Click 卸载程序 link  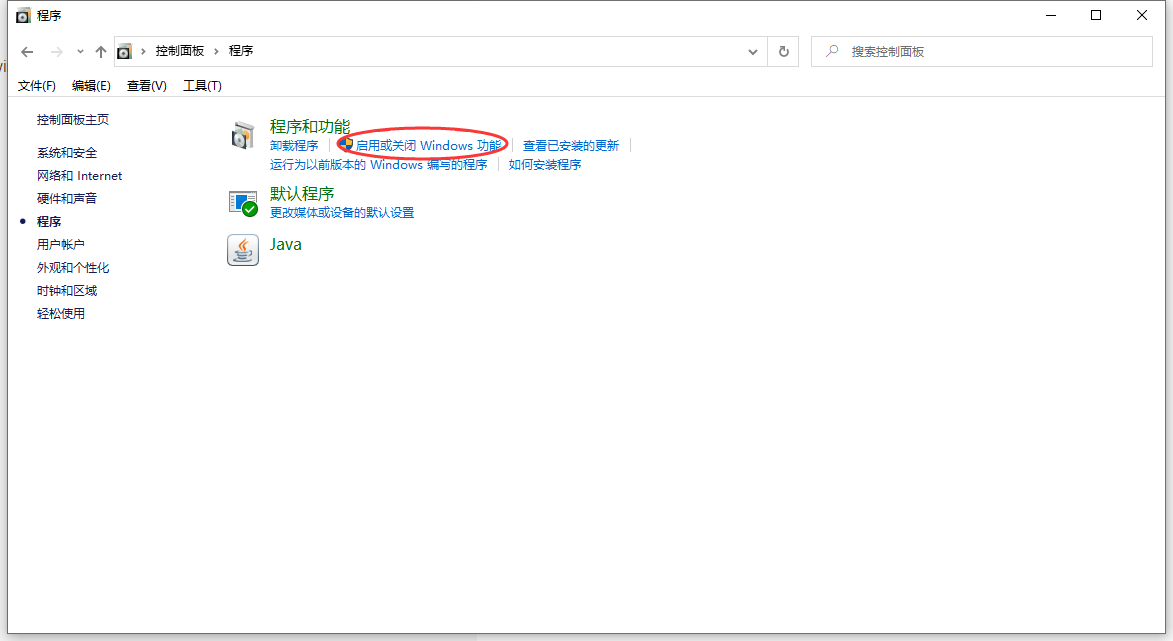(294, 146)
